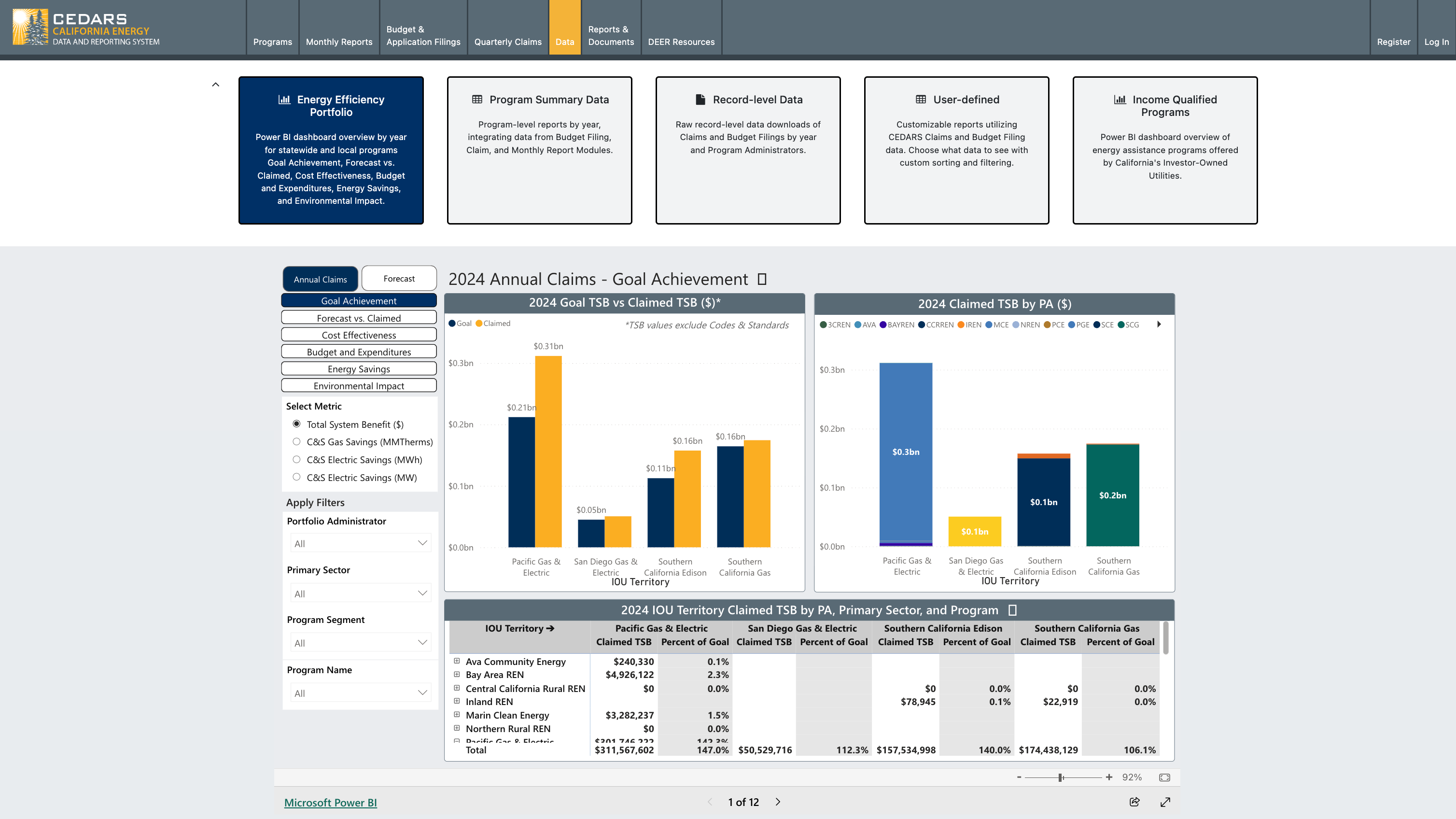Expand the Bay Area REN row

457,674
